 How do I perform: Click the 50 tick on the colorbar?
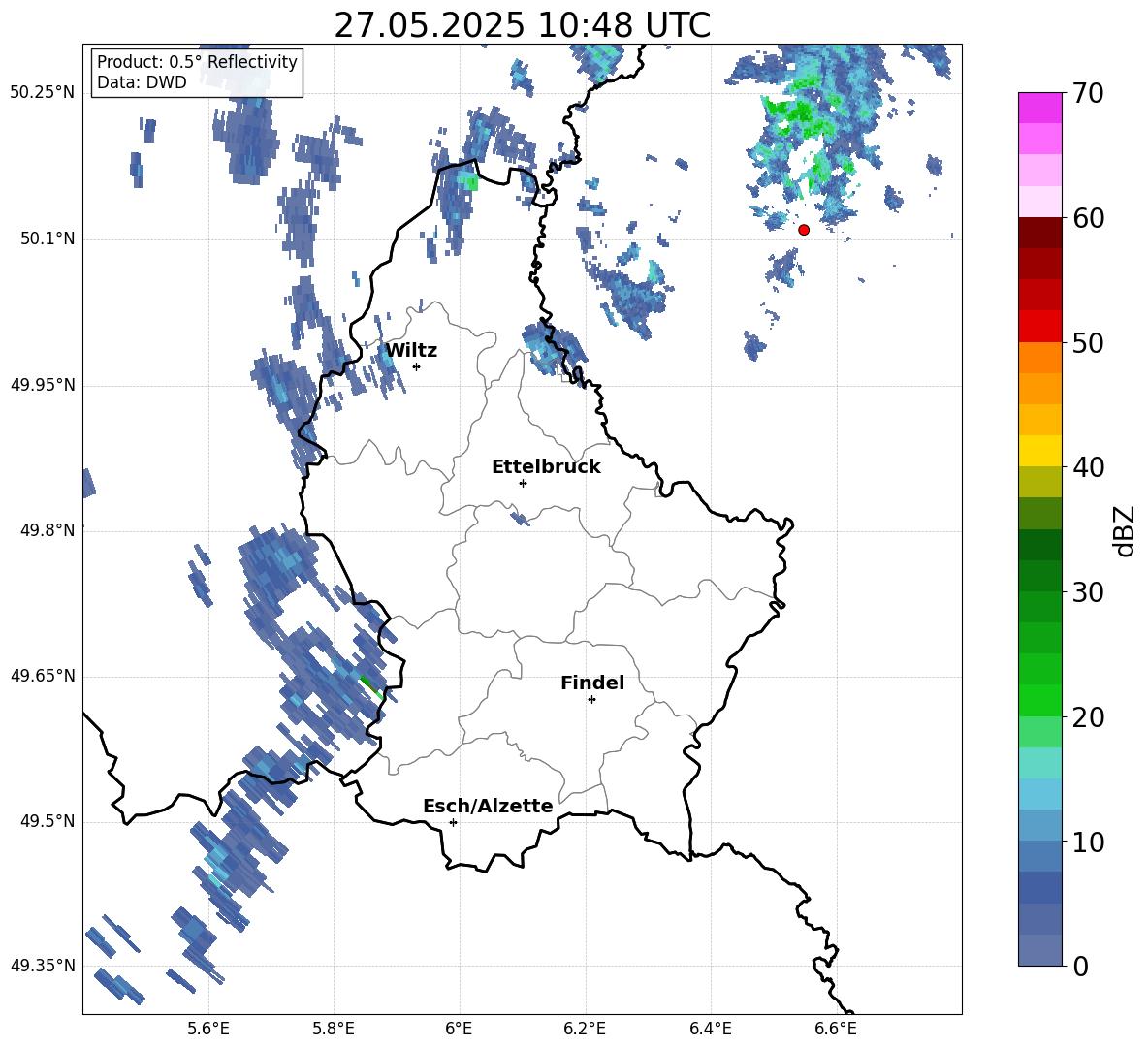tap(1088, 343)
